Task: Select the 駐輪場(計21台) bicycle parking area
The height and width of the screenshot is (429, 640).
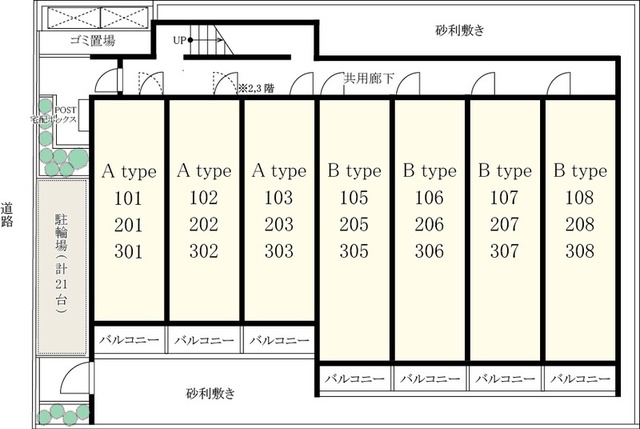Action: click(x=62, y=267)
